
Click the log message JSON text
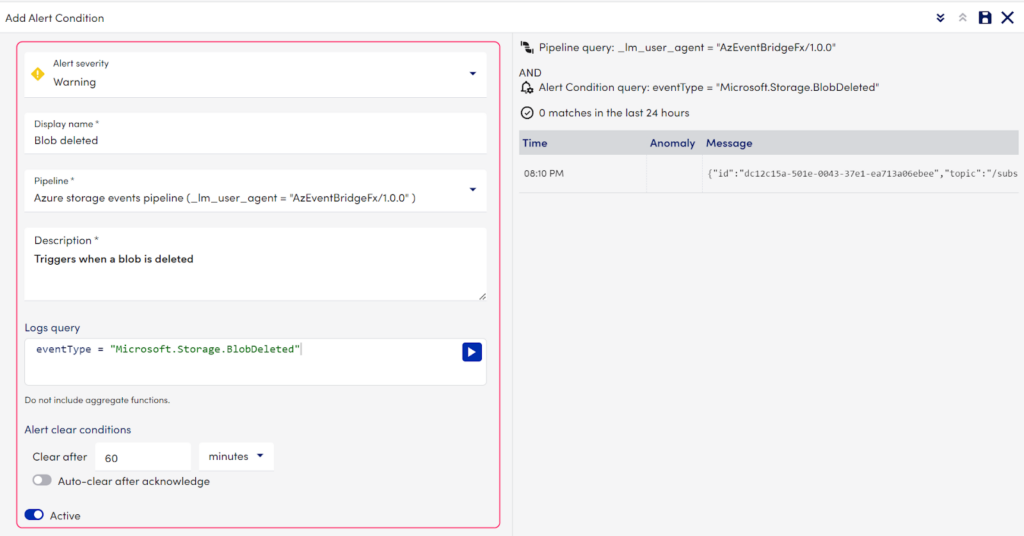862,174
